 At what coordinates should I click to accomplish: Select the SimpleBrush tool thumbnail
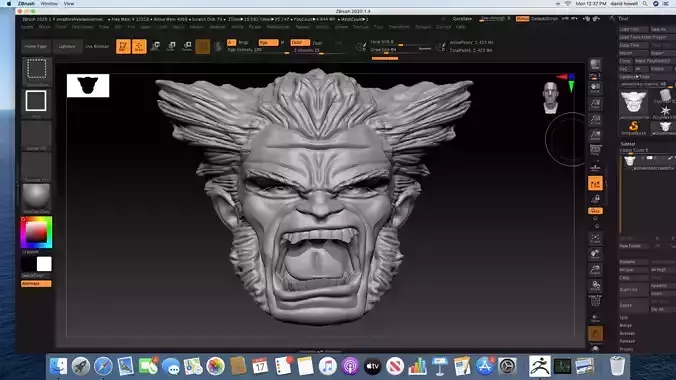click(633, 127)
